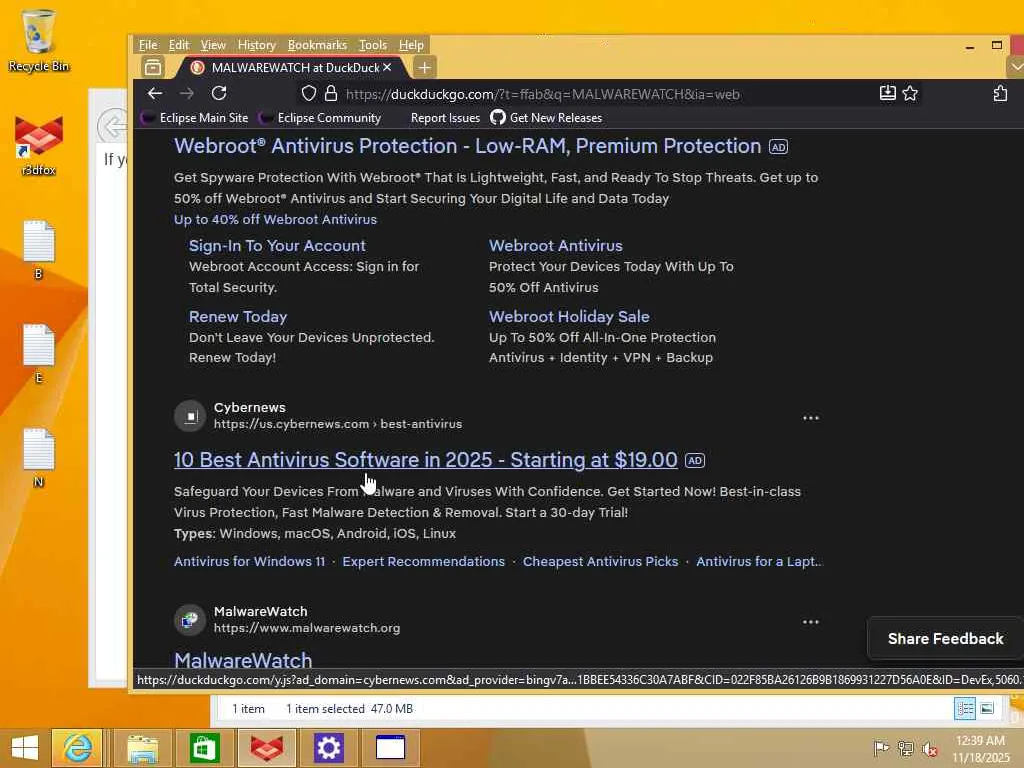Click Explorer back arrow behind browser
Image resolution: width=1024 pixels, height=768 pixels.
[x=112, y=125]
